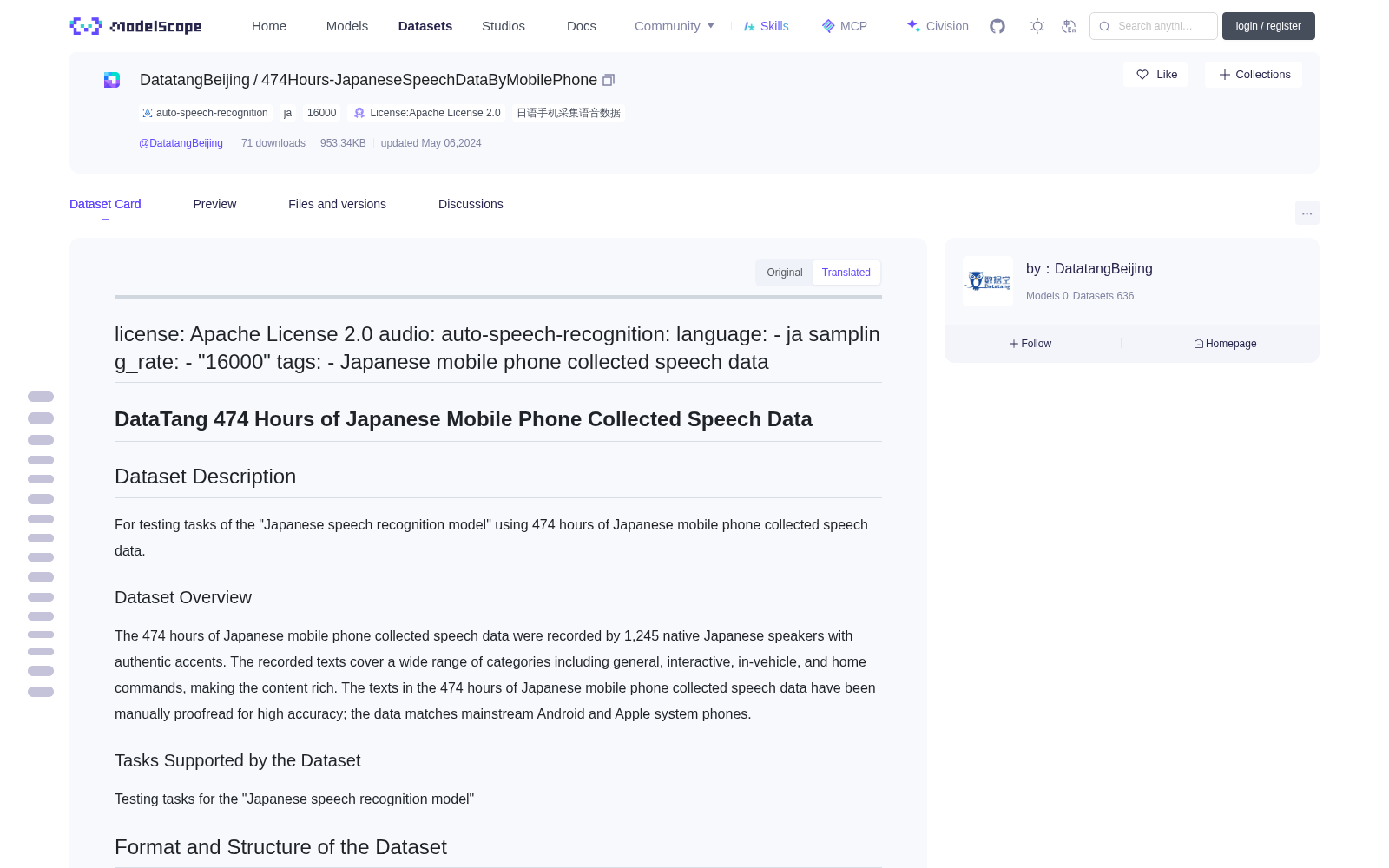Open the Datasets section
The height and width of the screenshot is (868, 1389).
pyautogui.click(x=425, y=26)
